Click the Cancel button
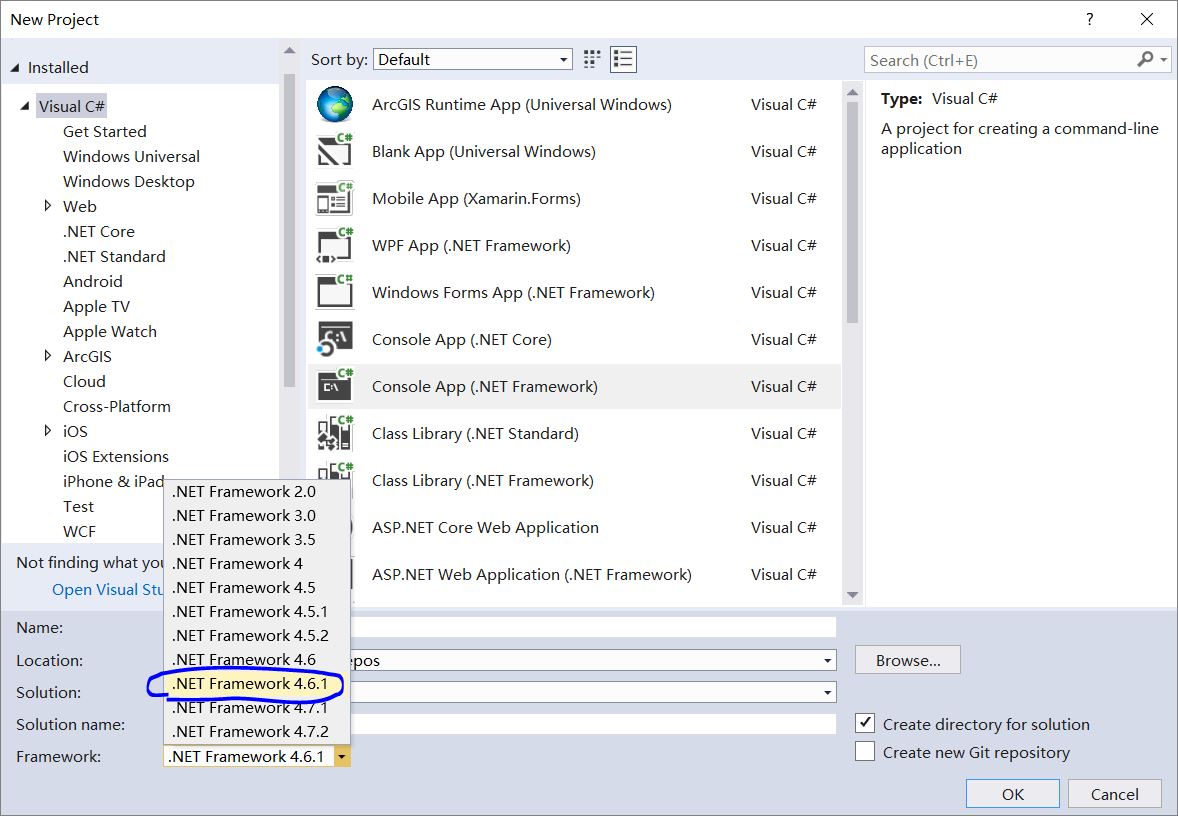Viewport: 1178px width, 816px height. (x=1115, y=794)
